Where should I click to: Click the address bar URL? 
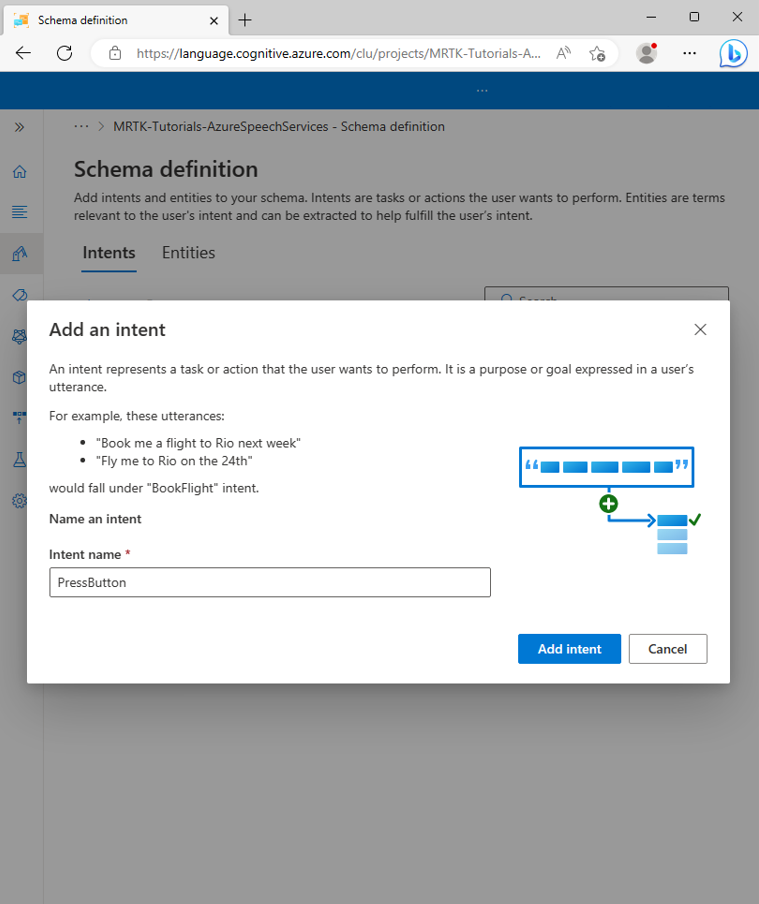(x=339, y=54)
